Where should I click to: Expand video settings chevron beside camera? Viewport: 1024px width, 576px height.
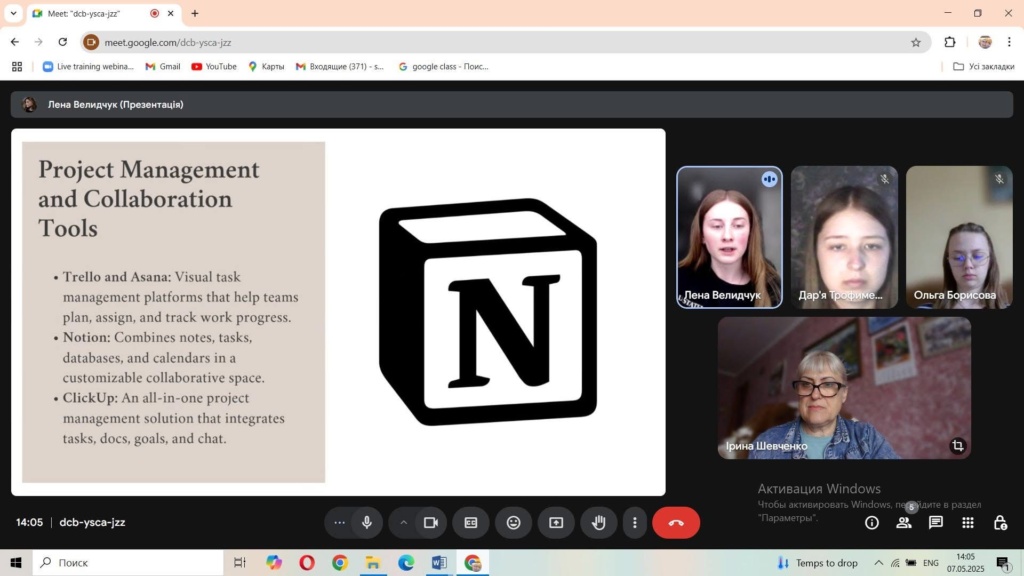pyautogui.click(x=404, y=522)
